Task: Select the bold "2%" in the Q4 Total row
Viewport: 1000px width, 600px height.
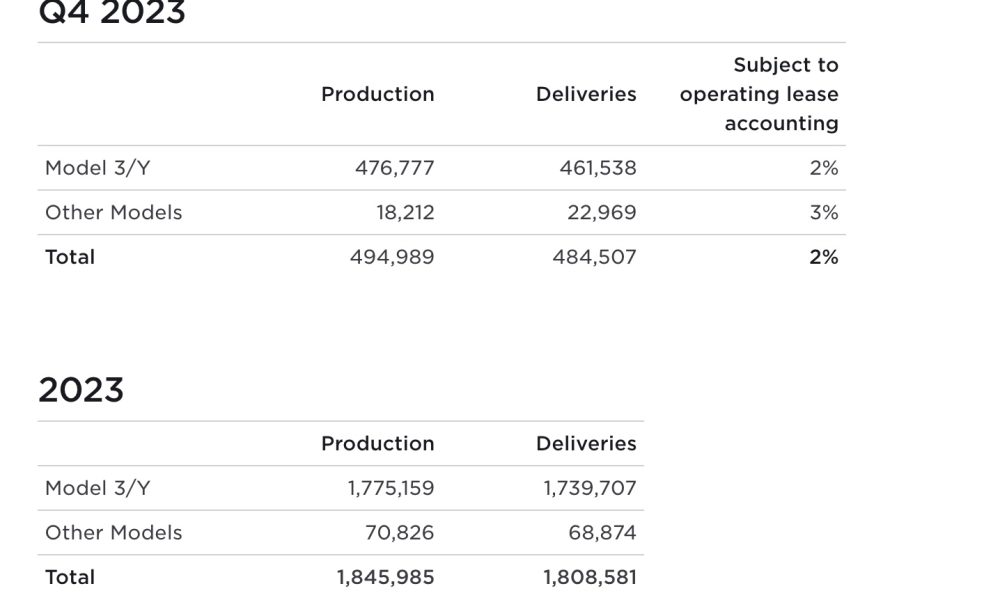Action: click(824, 258)
